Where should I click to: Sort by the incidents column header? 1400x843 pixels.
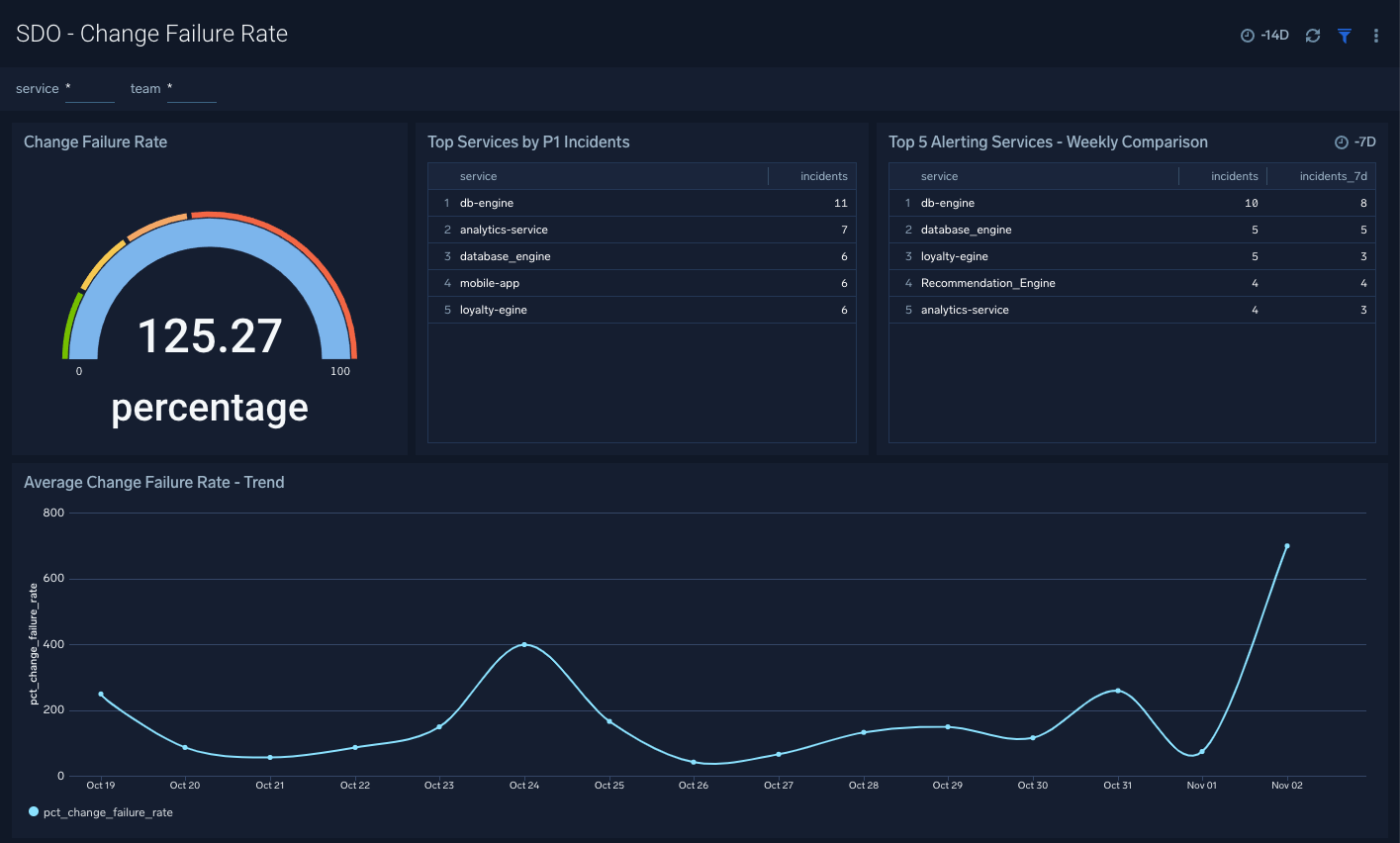pyautogui.click(x=823, y=176)
